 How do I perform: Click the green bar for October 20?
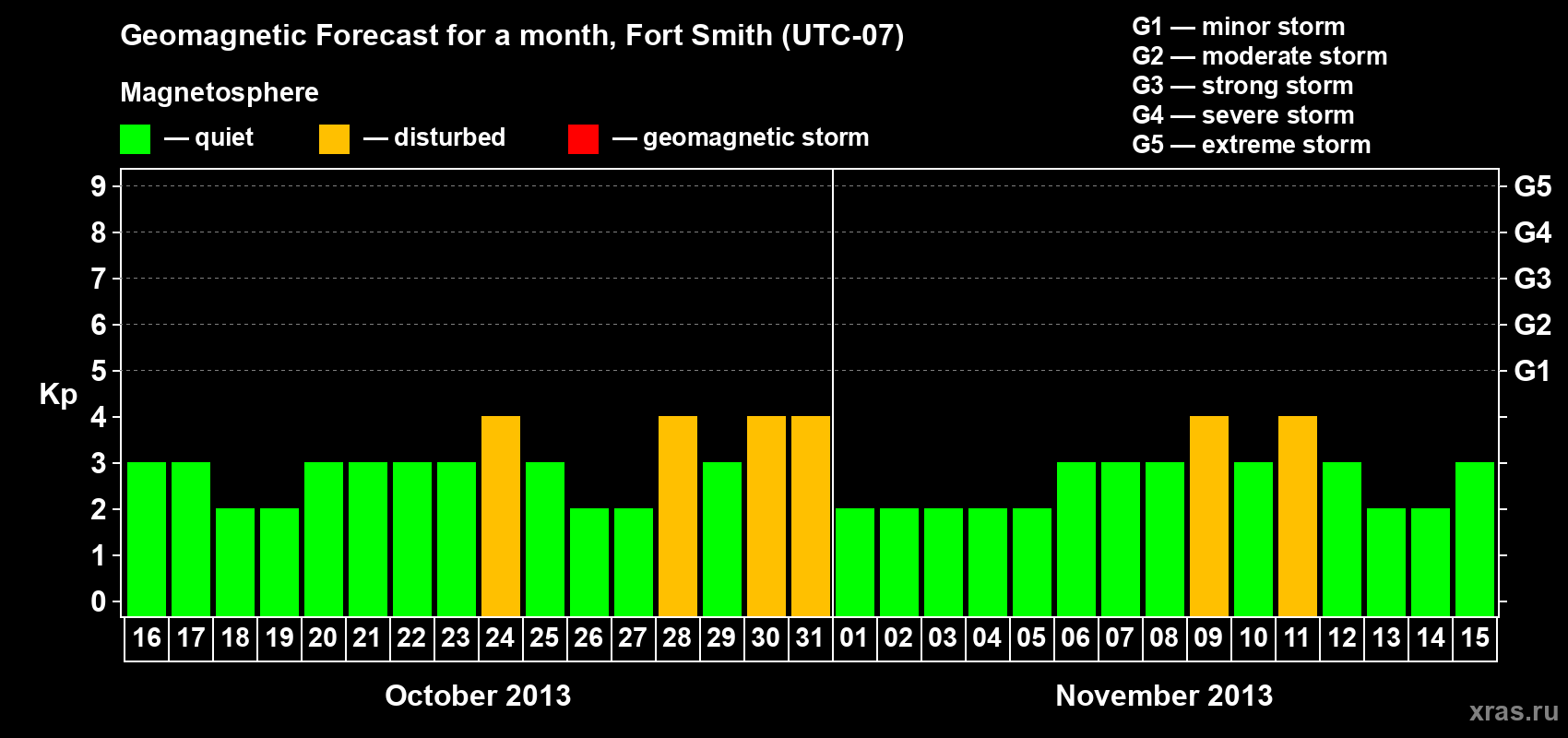[x=324, y=539]
